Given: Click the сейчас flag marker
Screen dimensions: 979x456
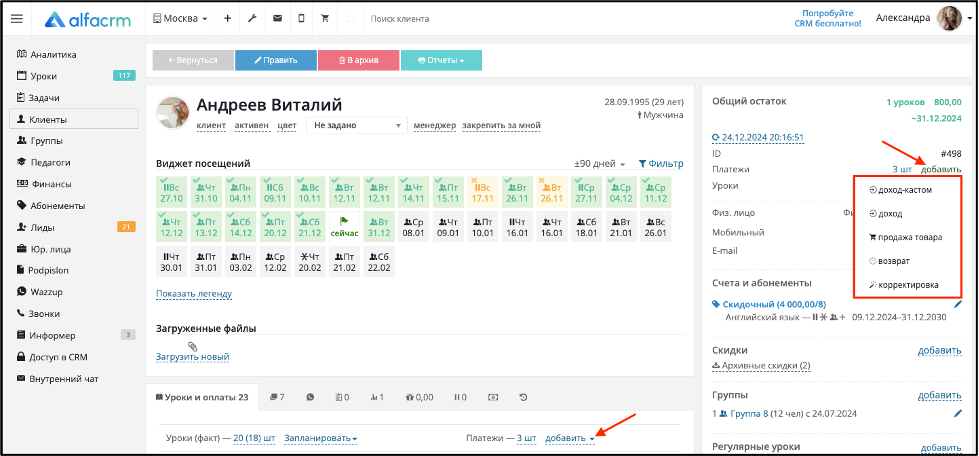Looking at the screenshot, I should [x=344, y=227].
